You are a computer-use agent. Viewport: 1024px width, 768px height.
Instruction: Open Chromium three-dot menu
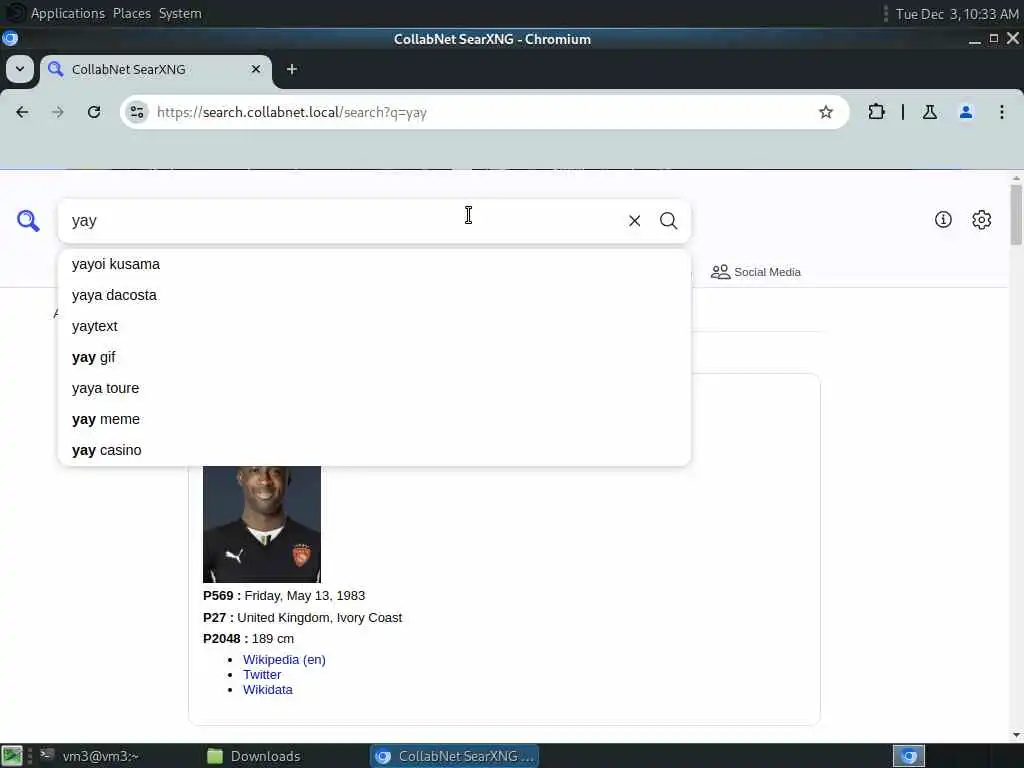pos(1002,112)
